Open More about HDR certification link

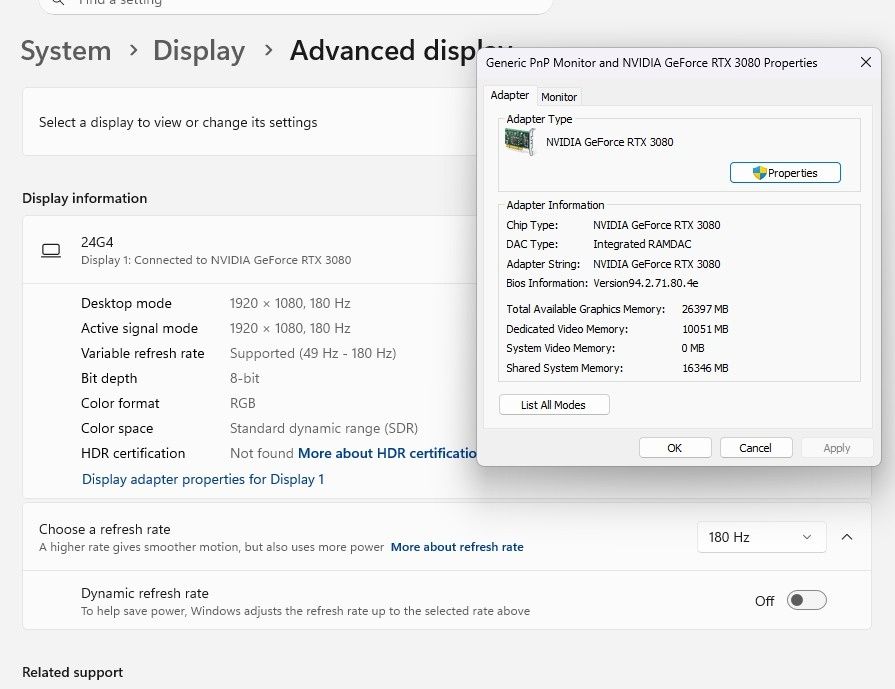click(387, 453)
